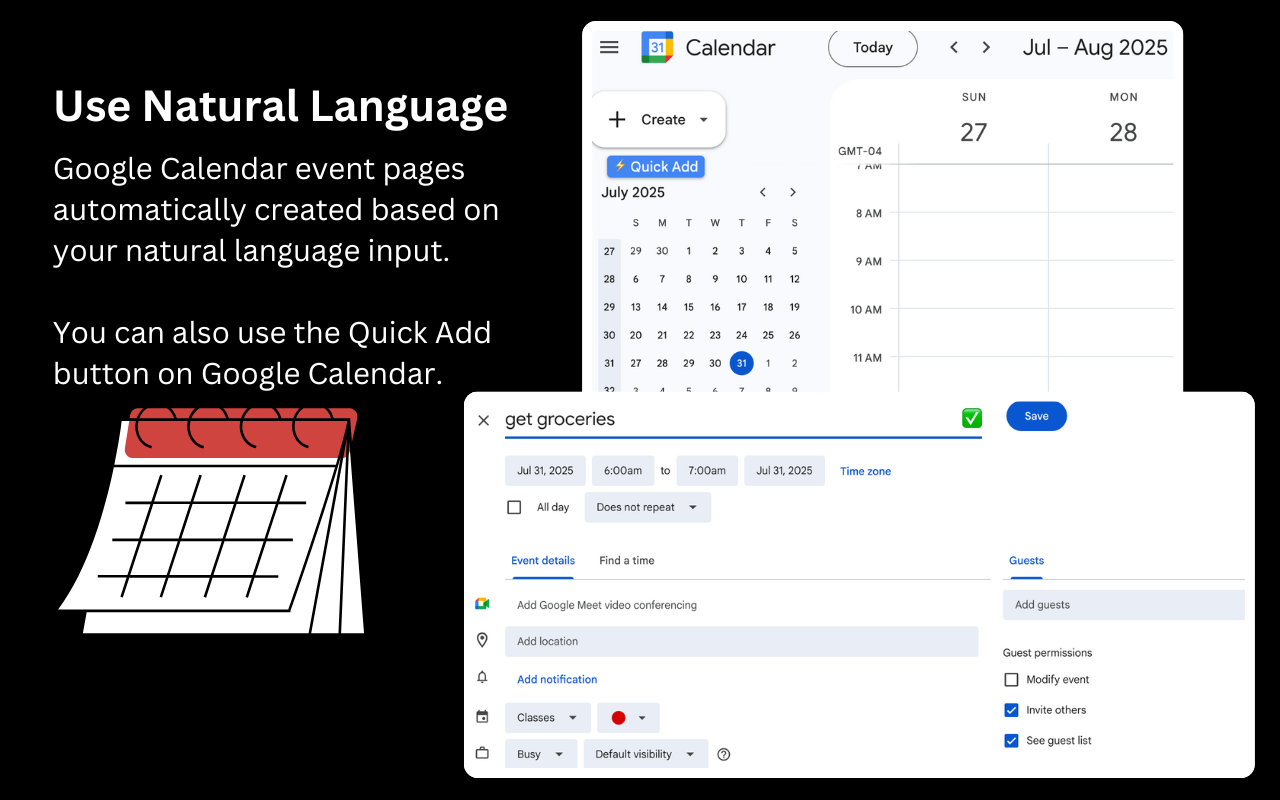Image resolution: width=1280 pixels, height=800 pixels.
Task: Save the event with the Save button
Action: coord(1037,416)
